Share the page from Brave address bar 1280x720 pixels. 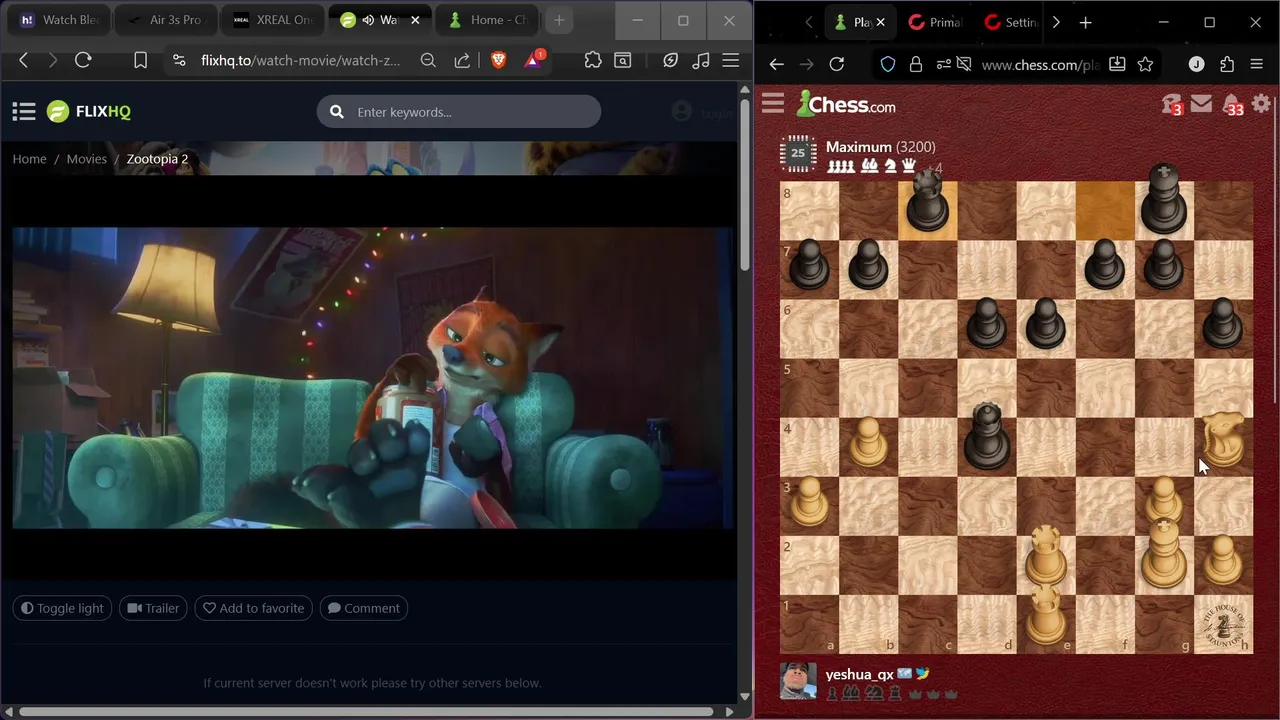coord(462,61)
